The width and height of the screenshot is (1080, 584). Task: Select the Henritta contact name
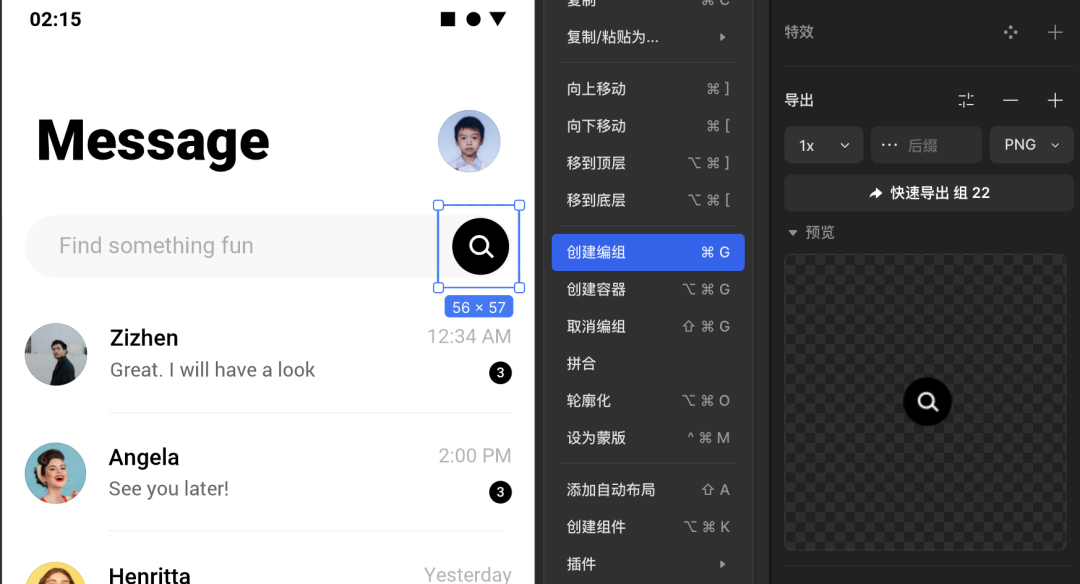point(149,575)
